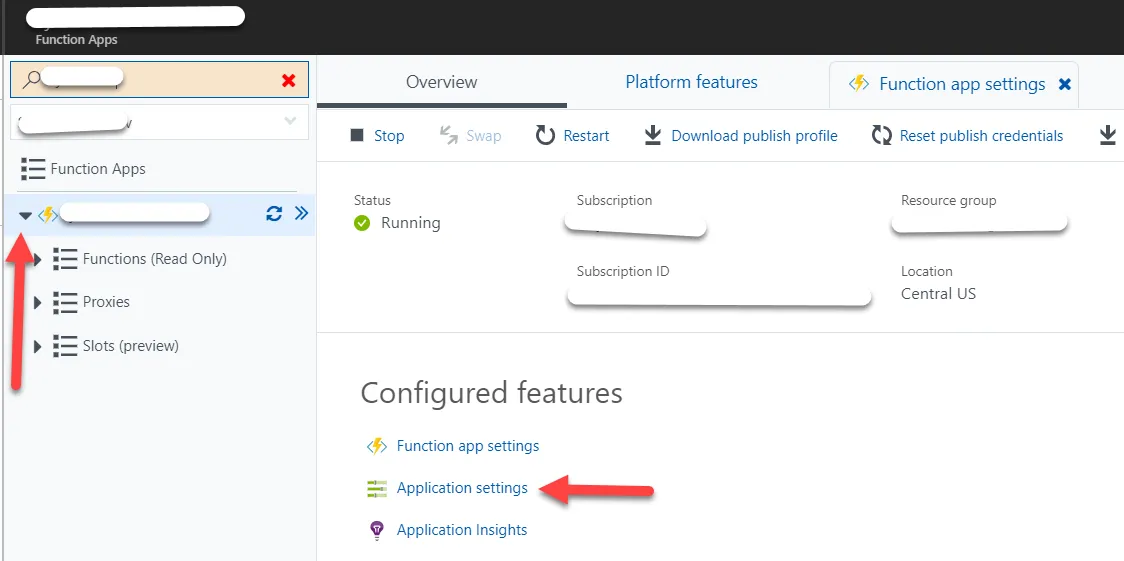Refresh the function app in sidebar
1124x561 pixels.
[274, 213]
